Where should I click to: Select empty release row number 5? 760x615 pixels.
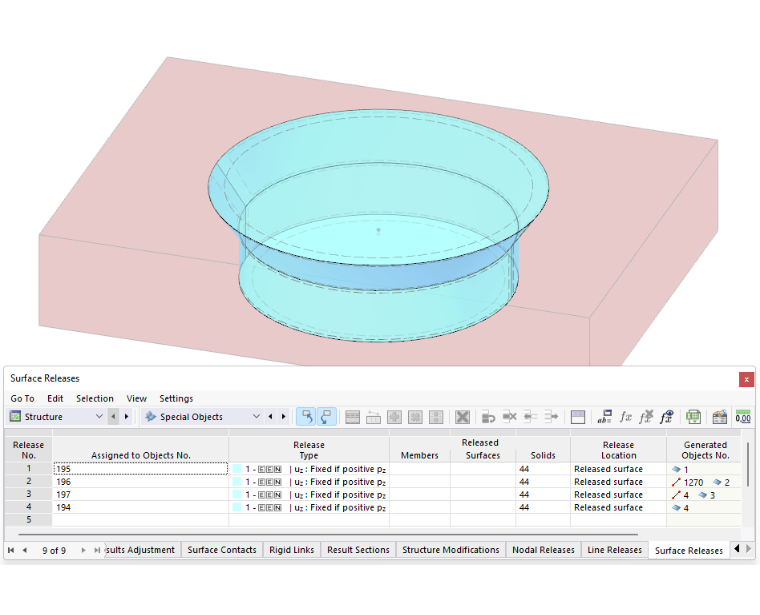tap(29, 520)
